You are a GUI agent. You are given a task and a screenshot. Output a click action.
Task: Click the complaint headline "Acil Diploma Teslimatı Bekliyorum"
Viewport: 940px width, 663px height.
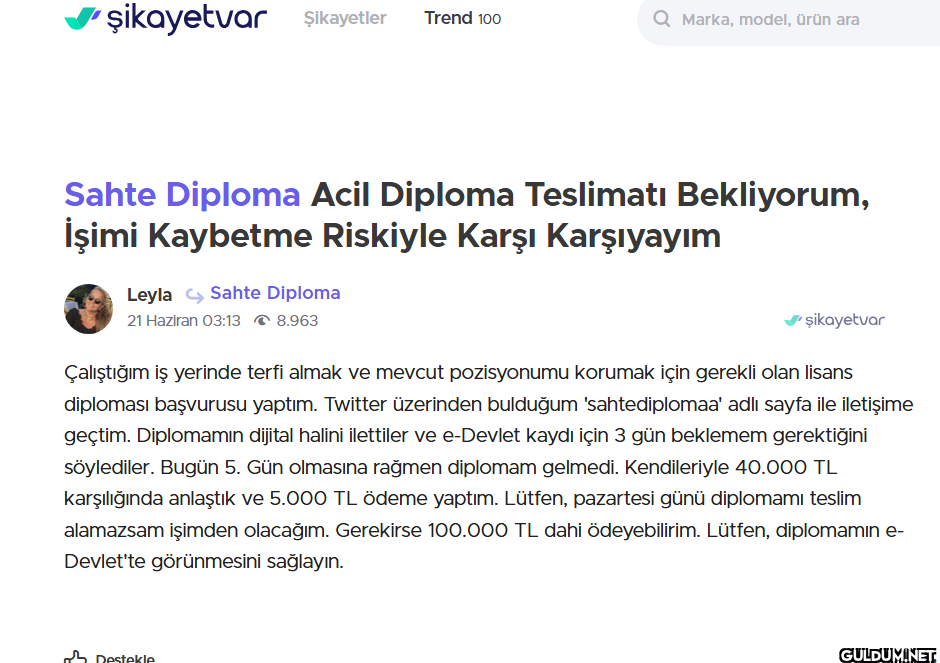[x=590, y=195]
